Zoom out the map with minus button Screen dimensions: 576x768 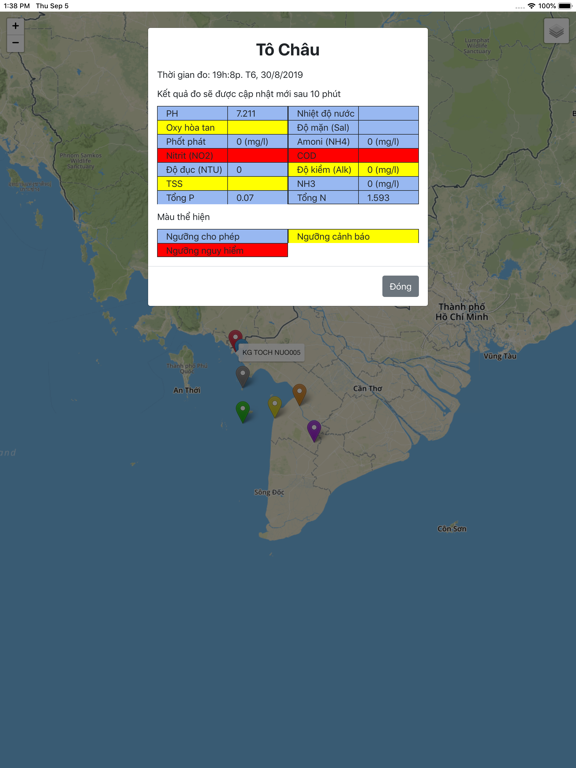tap(15, 43)
